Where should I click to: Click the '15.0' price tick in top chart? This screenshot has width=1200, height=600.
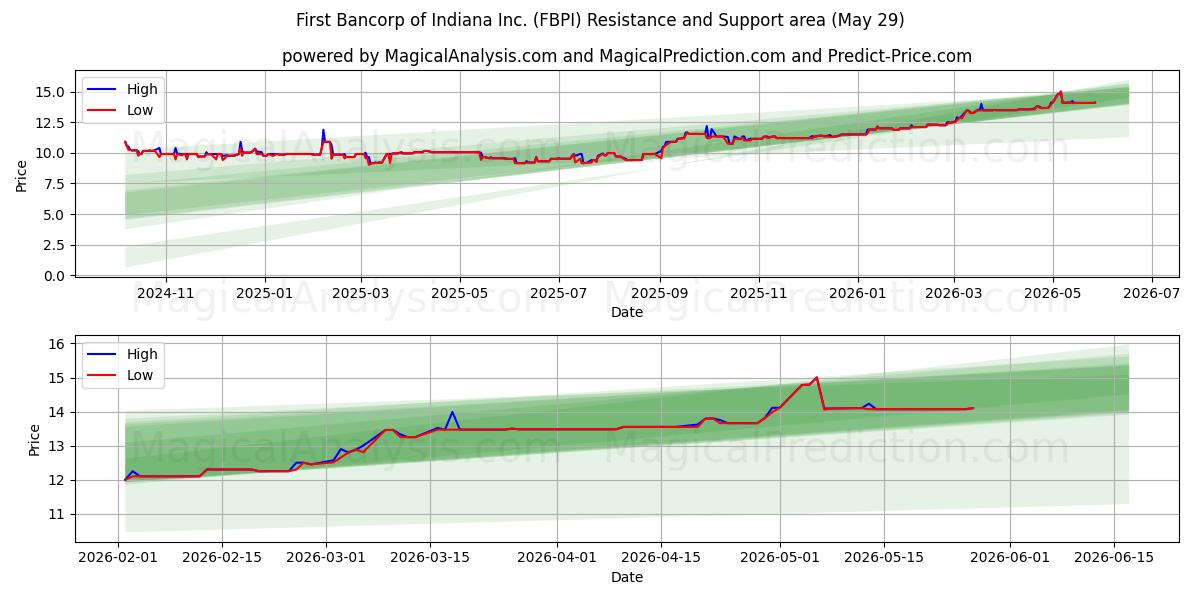pyautogui.click(x=52, y=92)
